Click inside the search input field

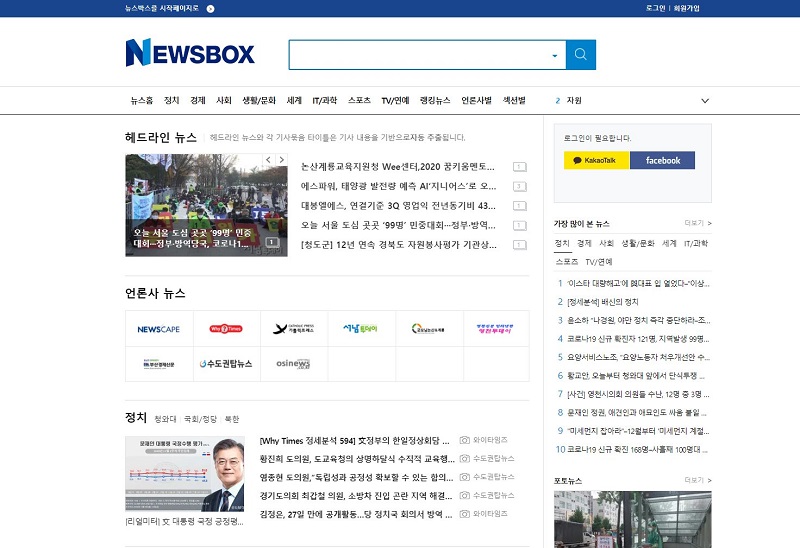coord(418,55)
